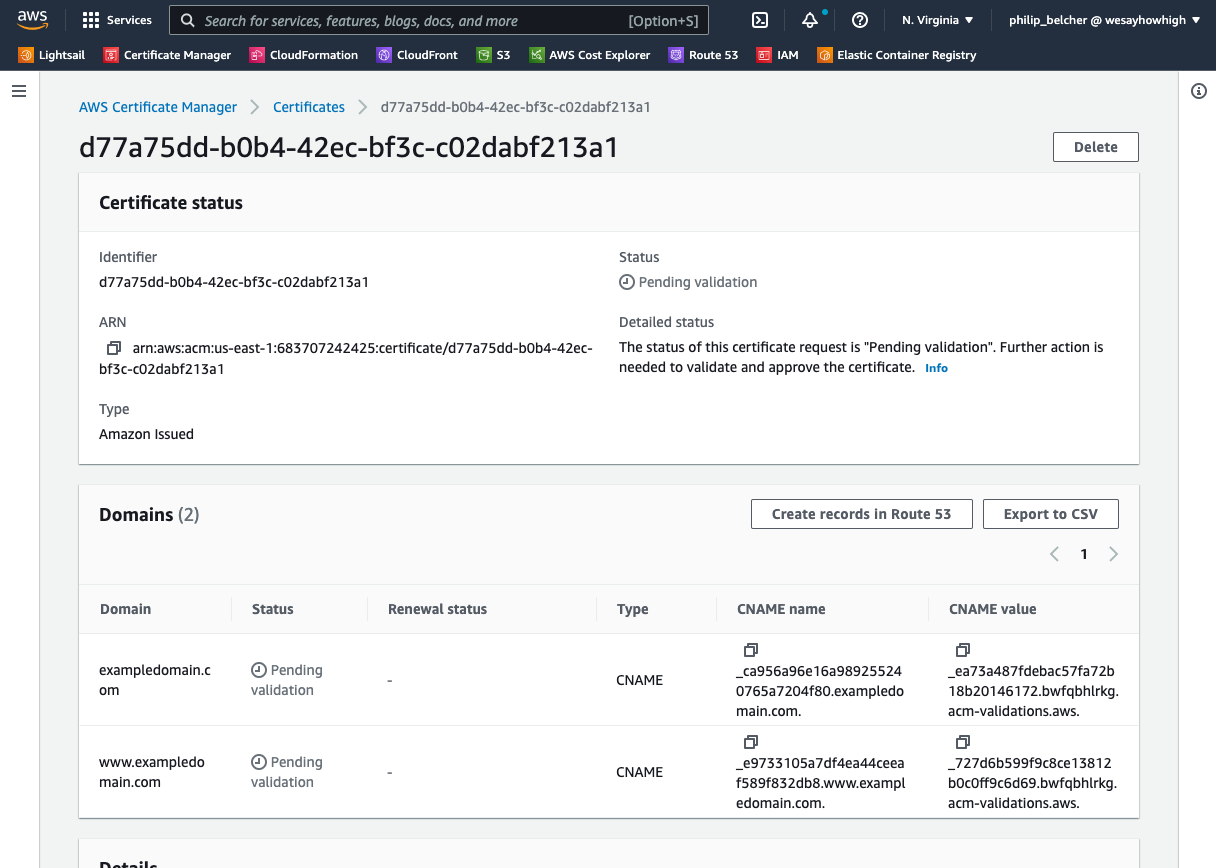Copy CNAME name for exampledomain.com
The width and height of the screenshot is (1216, 868).
pos(751,650)
